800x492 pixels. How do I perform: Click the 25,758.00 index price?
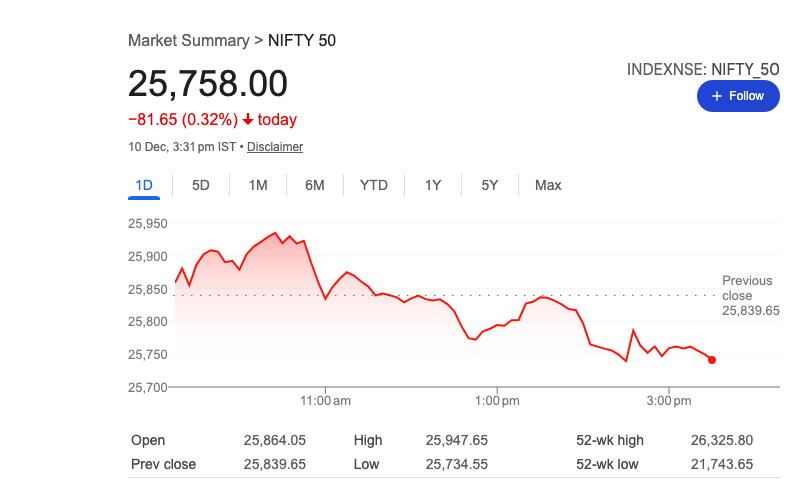coord(208,84)
